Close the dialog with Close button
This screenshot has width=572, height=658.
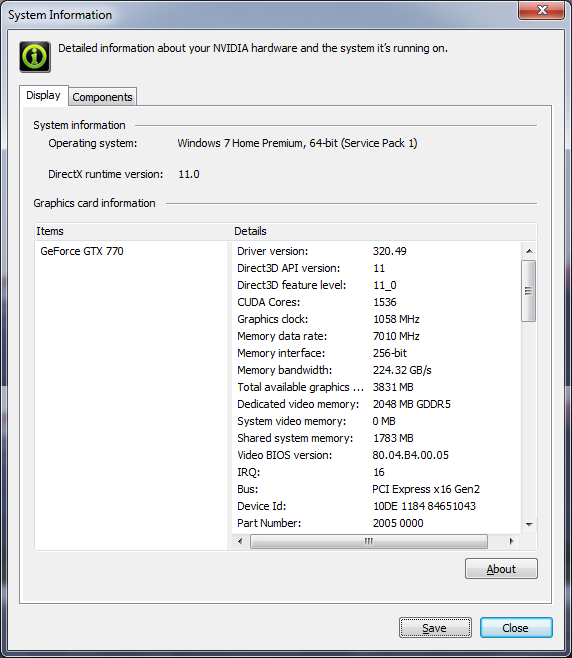click(x=516, y=627)
